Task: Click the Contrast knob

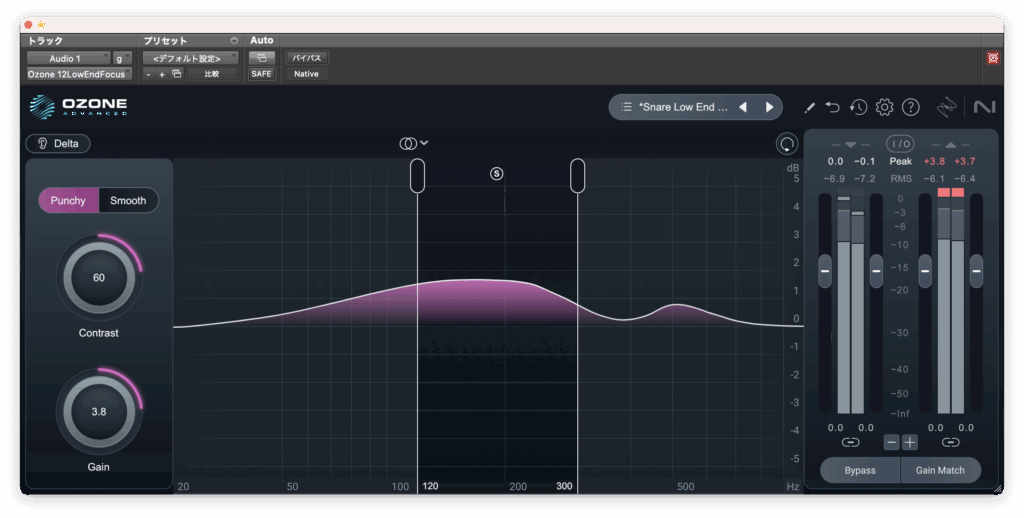Action: pyautogui.click(x=99, y=278)
